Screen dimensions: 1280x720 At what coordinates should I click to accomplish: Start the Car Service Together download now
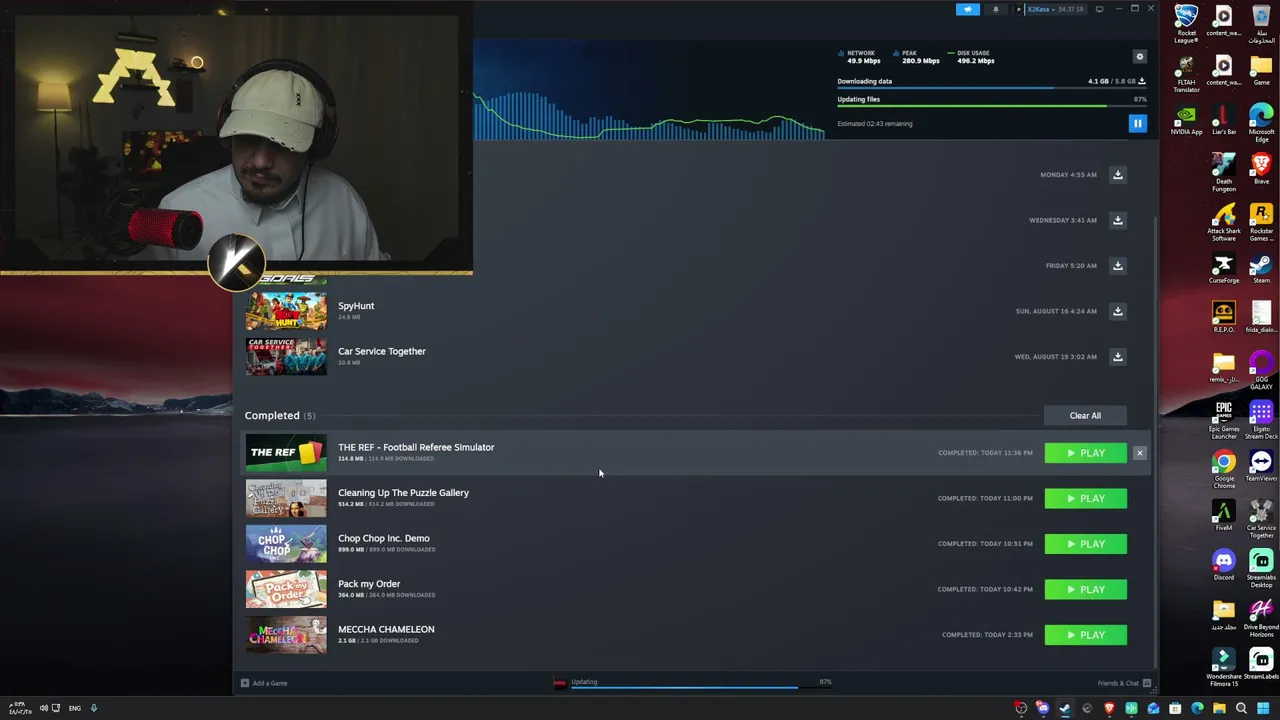coord(1118,357)
